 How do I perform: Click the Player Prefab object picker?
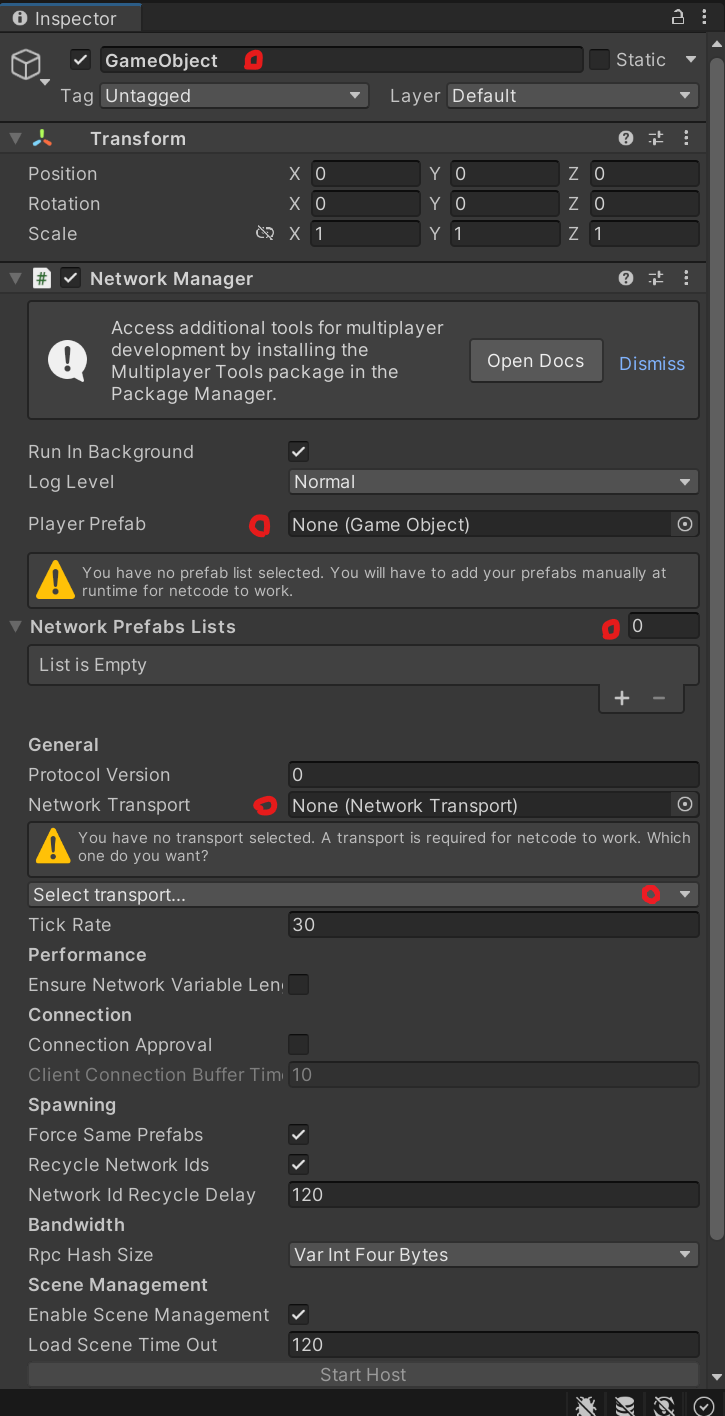(685, 524)
